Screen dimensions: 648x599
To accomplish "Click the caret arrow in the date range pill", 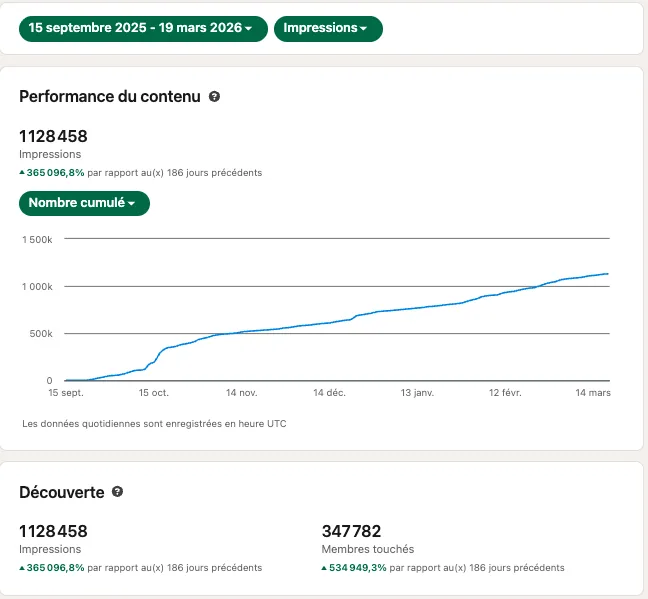I will (248, 29).
